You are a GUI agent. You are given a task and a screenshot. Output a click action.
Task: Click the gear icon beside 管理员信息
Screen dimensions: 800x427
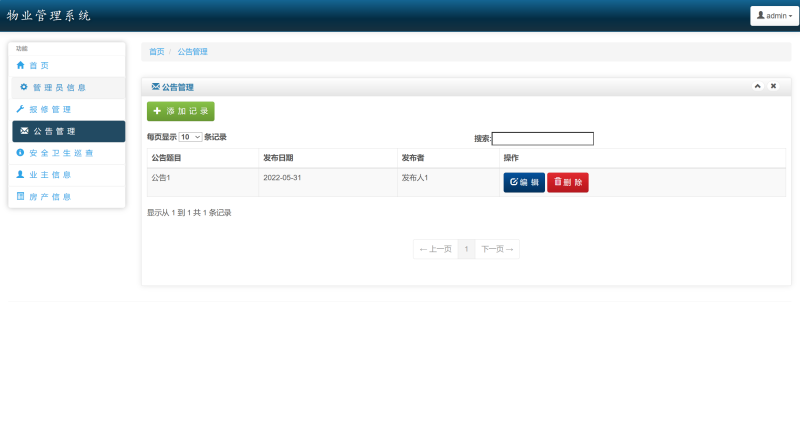tap(23, 87)
